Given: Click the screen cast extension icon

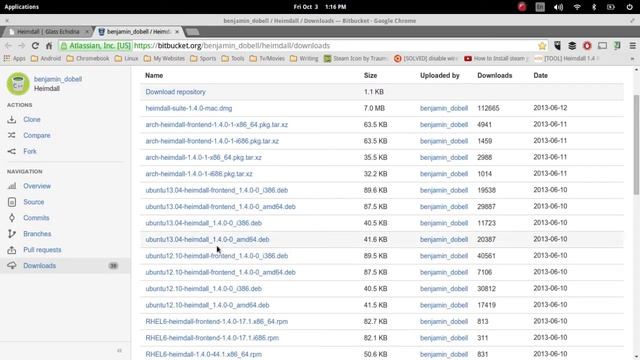Looking at the screenshot, I should 602,46.
